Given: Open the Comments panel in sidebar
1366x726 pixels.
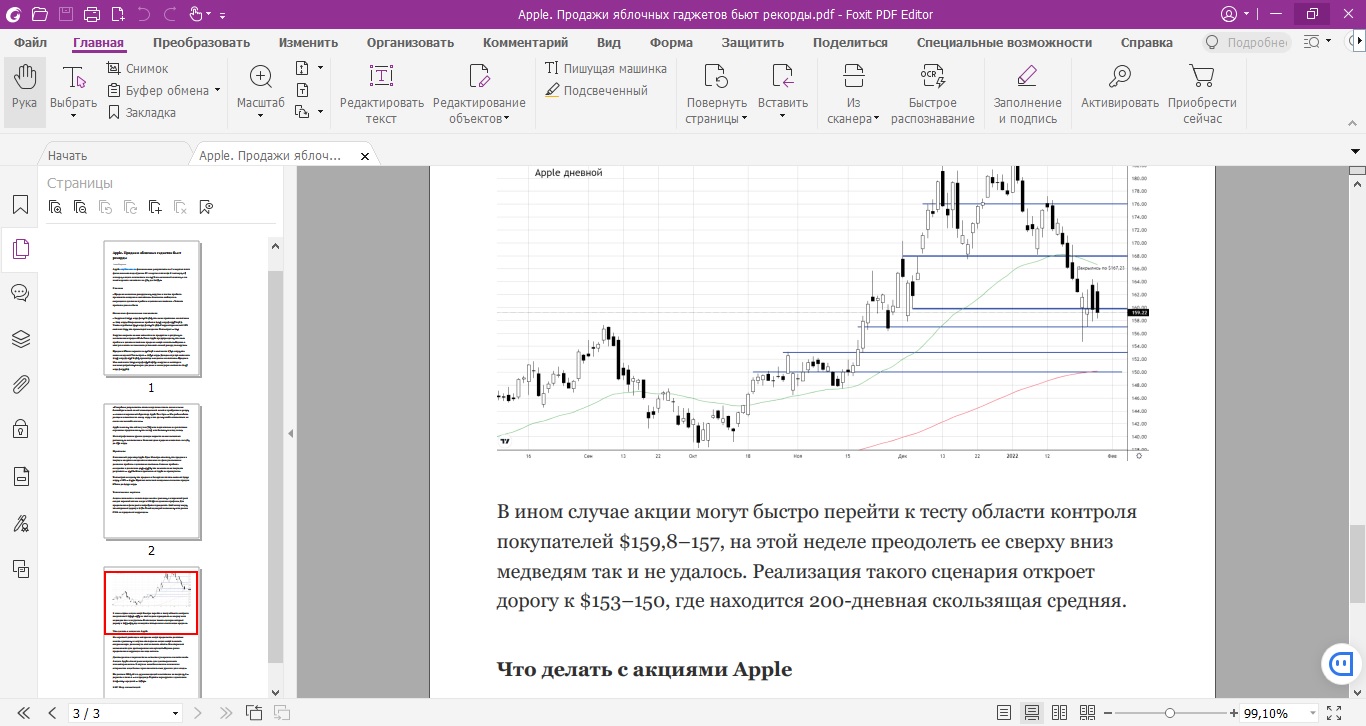Looking at the screenshot, I should [x=20, y=293].
